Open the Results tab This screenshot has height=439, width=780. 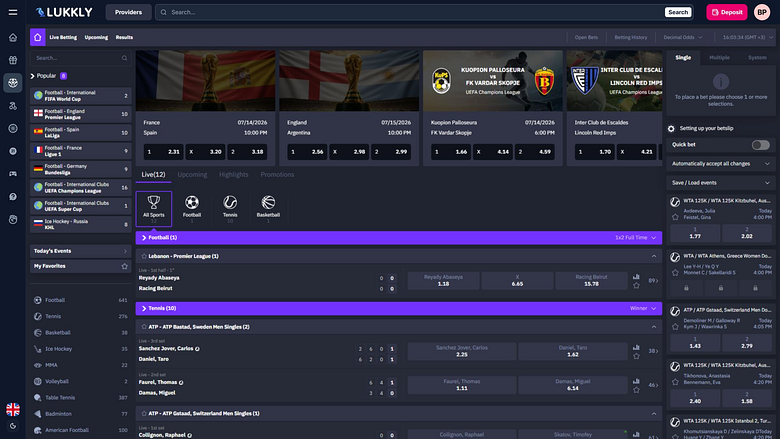pos(124,37)
